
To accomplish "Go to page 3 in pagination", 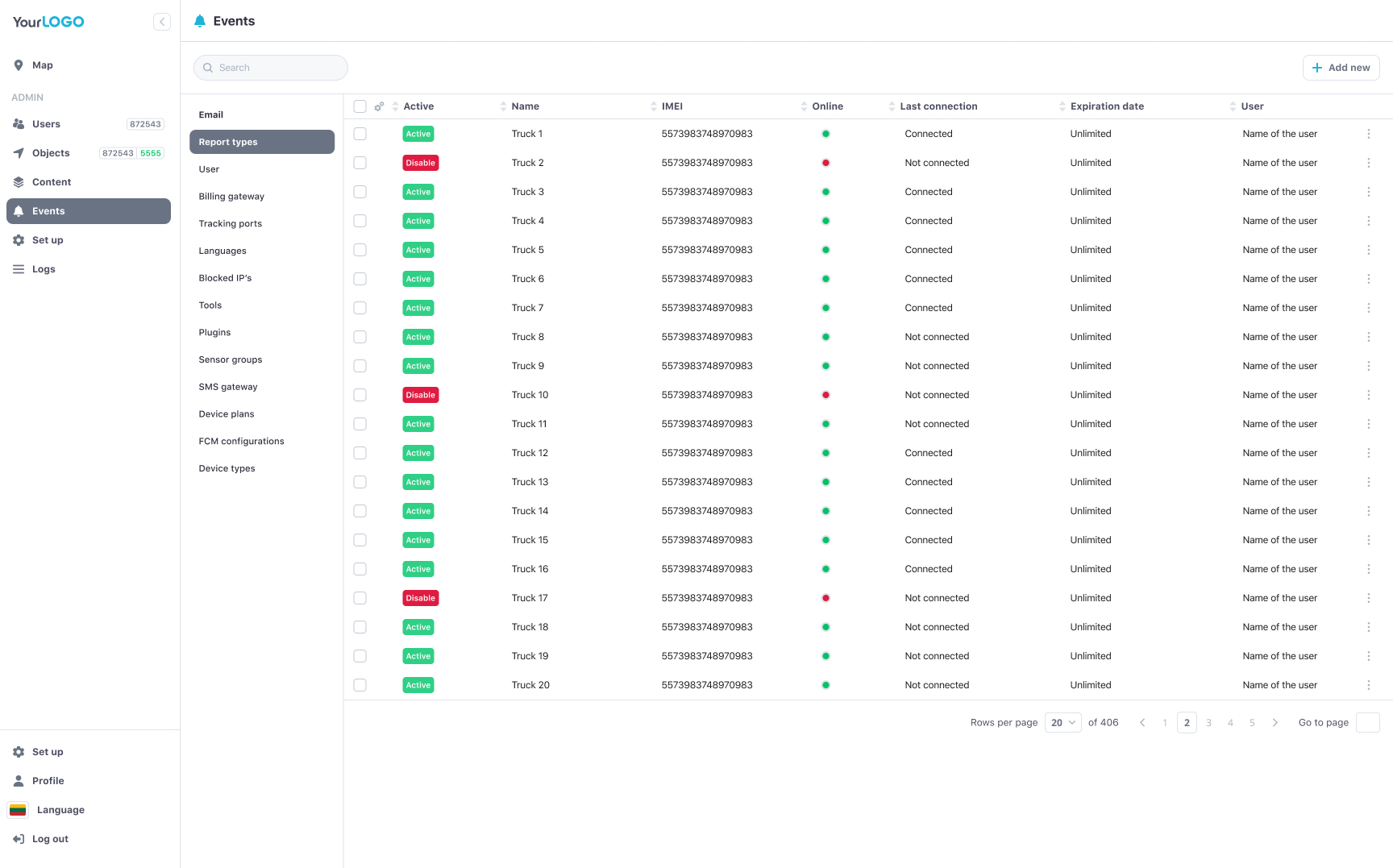I will (x=1208, y=723).
